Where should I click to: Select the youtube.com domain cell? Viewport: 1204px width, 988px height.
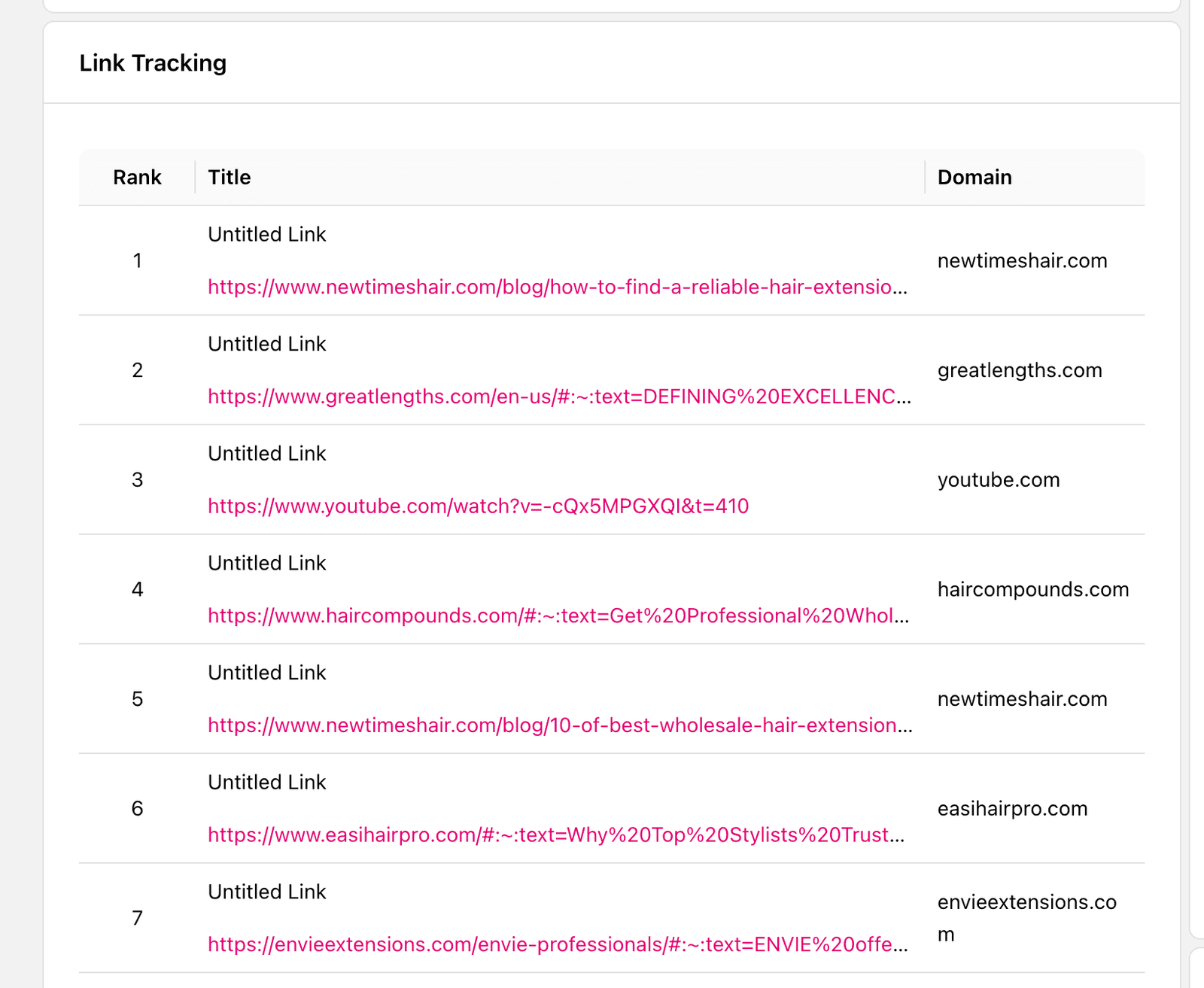pos(999,480)
